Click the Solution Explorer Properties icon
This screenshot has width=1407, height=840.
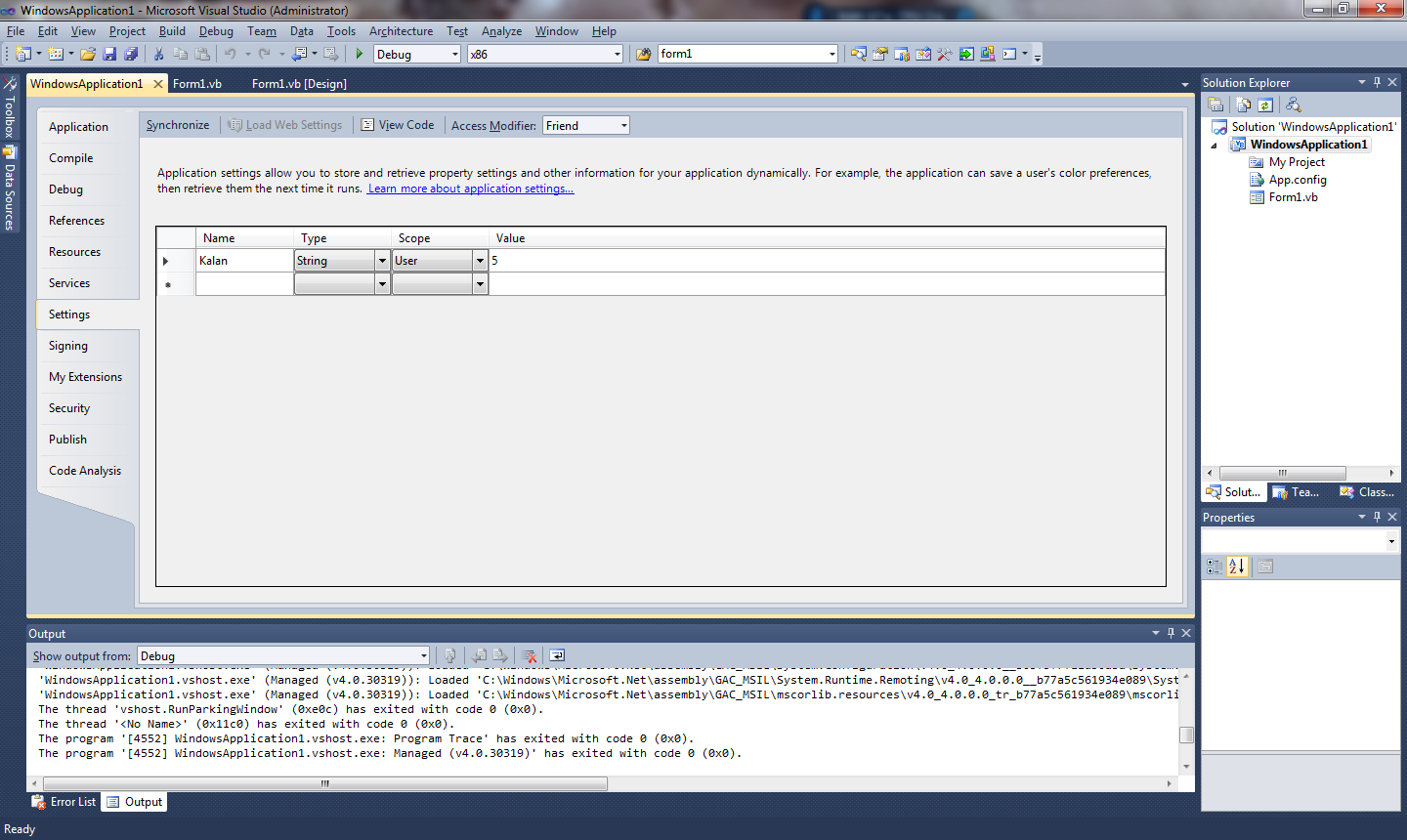(x=1215, y=105)
